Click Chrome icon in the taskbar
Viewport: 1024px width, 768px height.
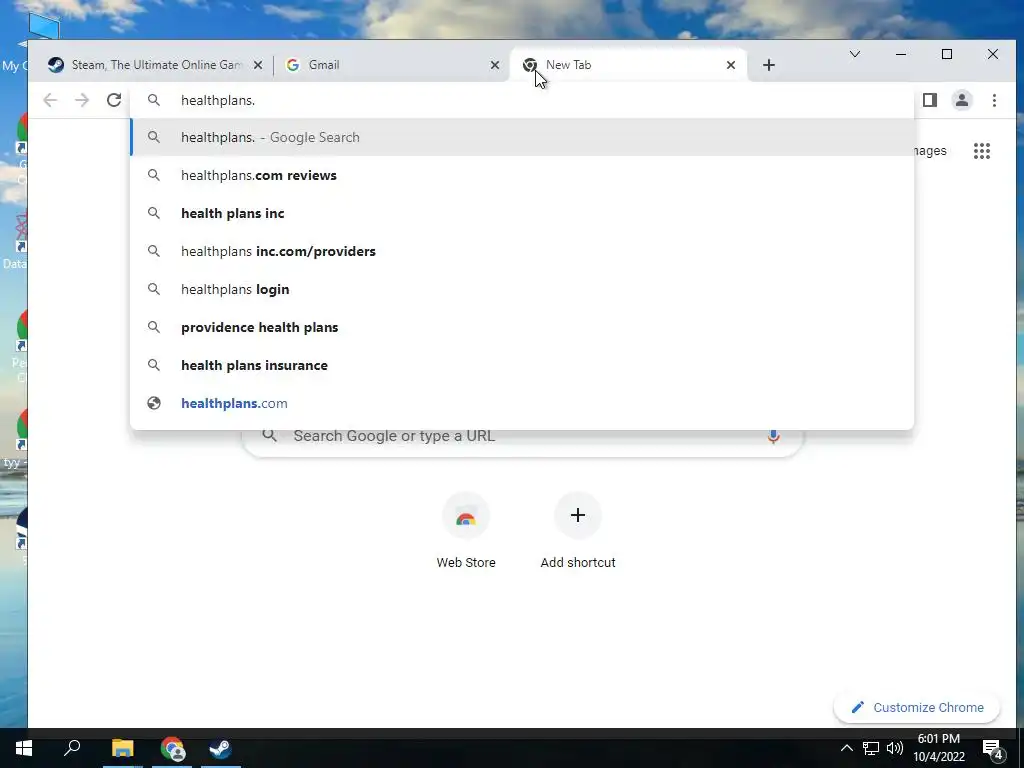[172, 748]
